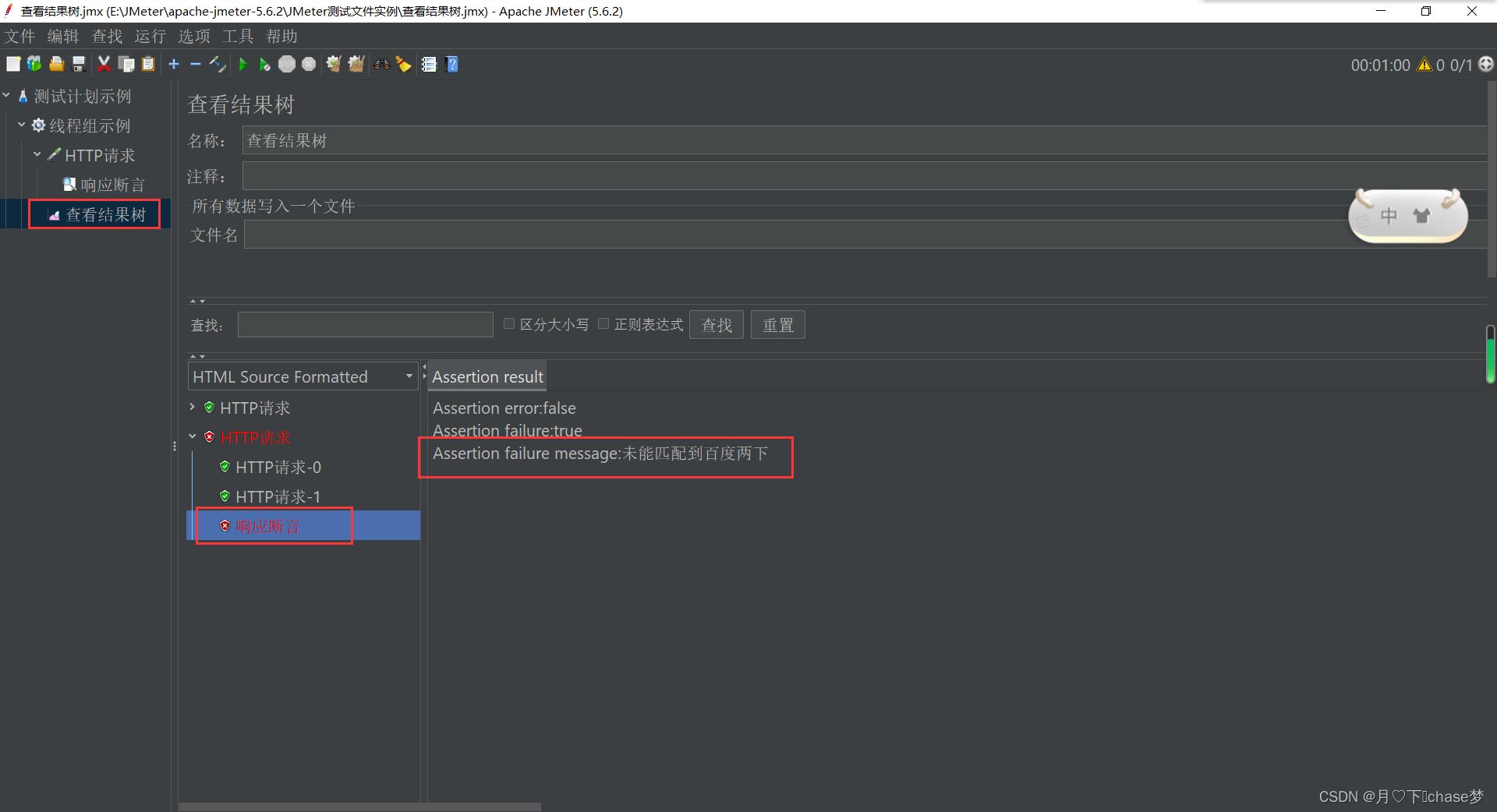
Task: Open the 运行 menu
Action: click(150, 37)
